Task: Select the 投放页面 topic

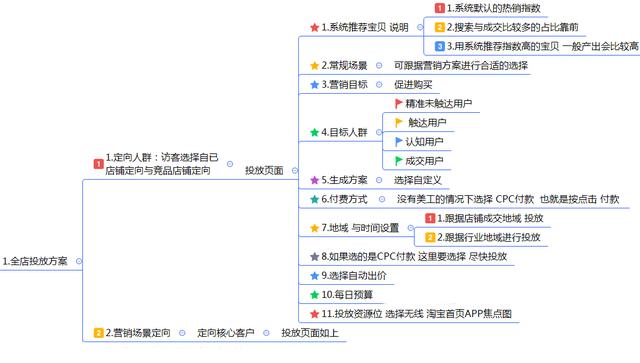Action: point(264,171)
